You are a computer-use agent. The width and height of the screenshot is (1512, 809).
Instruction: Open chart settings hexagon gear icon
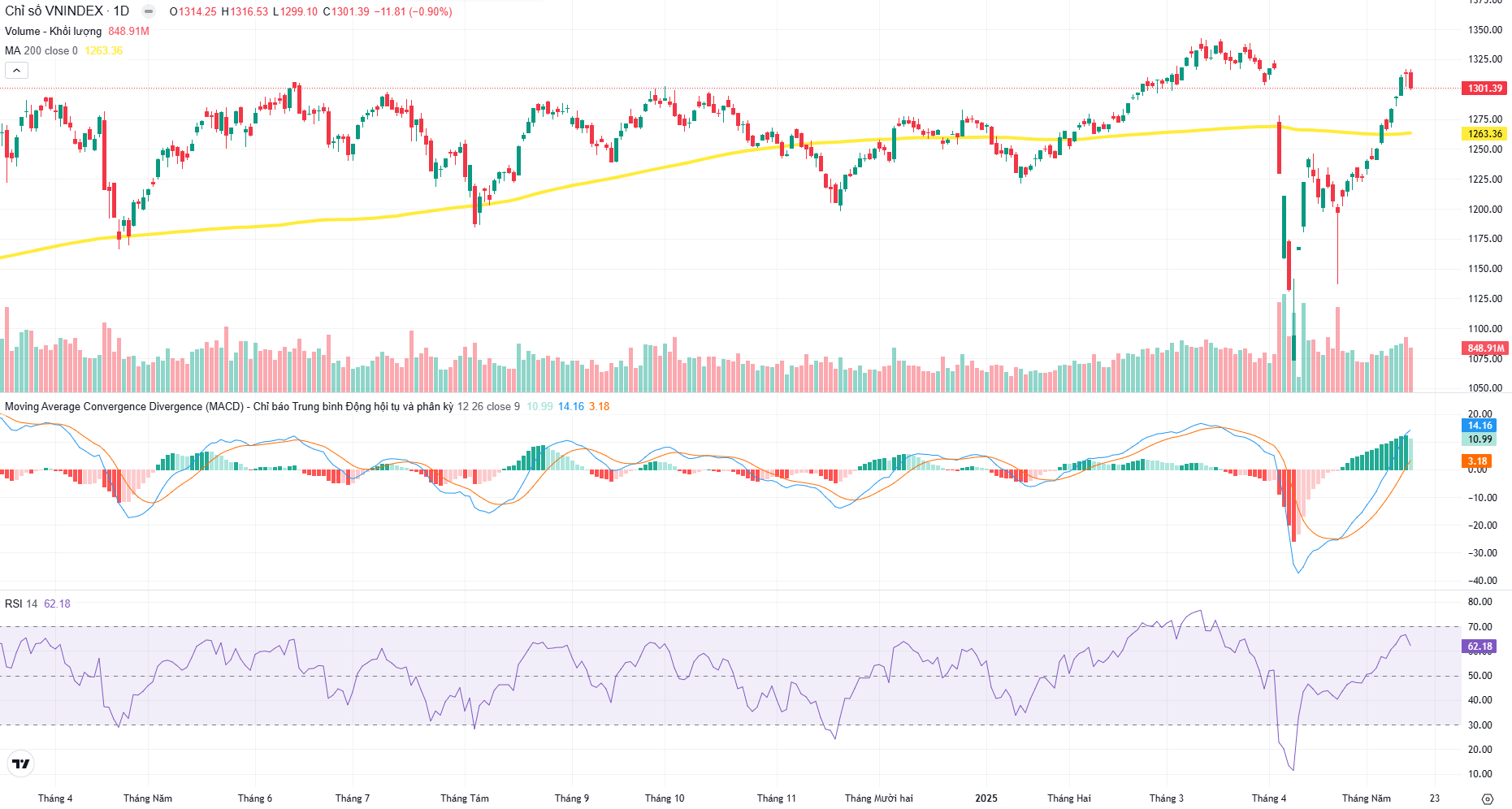pos(1487,798)
